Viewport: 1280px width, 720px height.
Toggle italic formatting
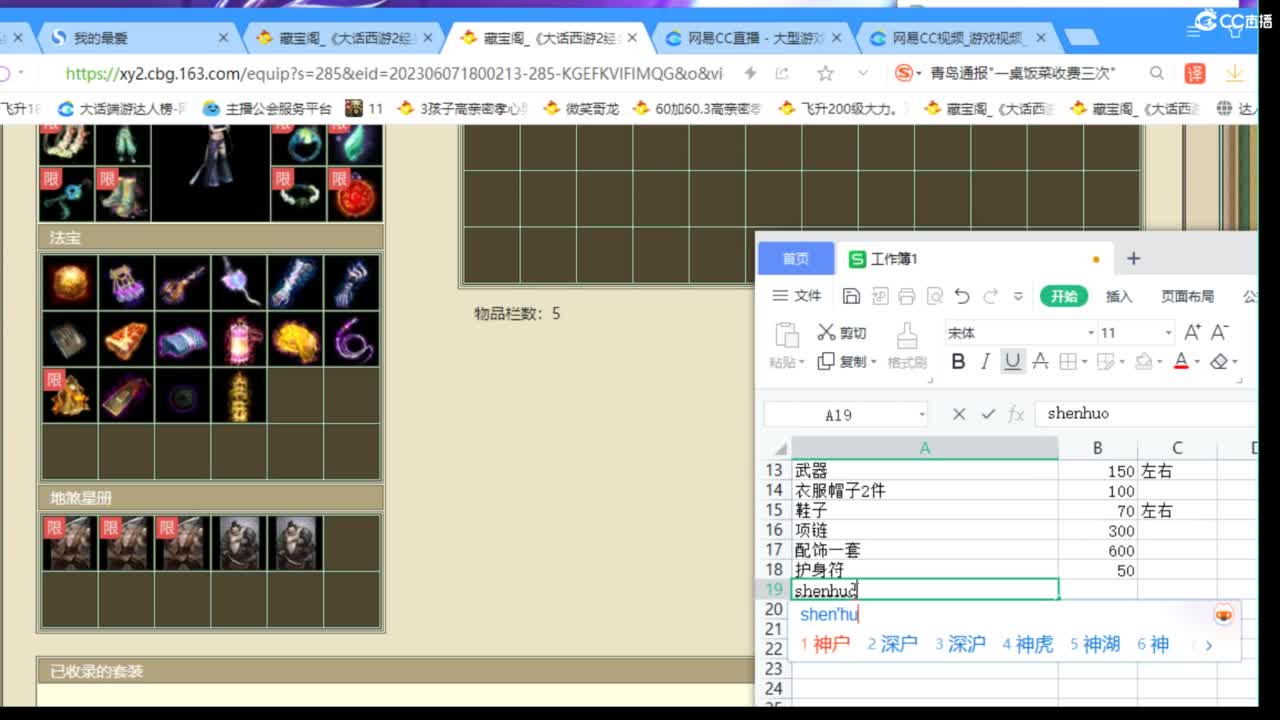[986, 362]
